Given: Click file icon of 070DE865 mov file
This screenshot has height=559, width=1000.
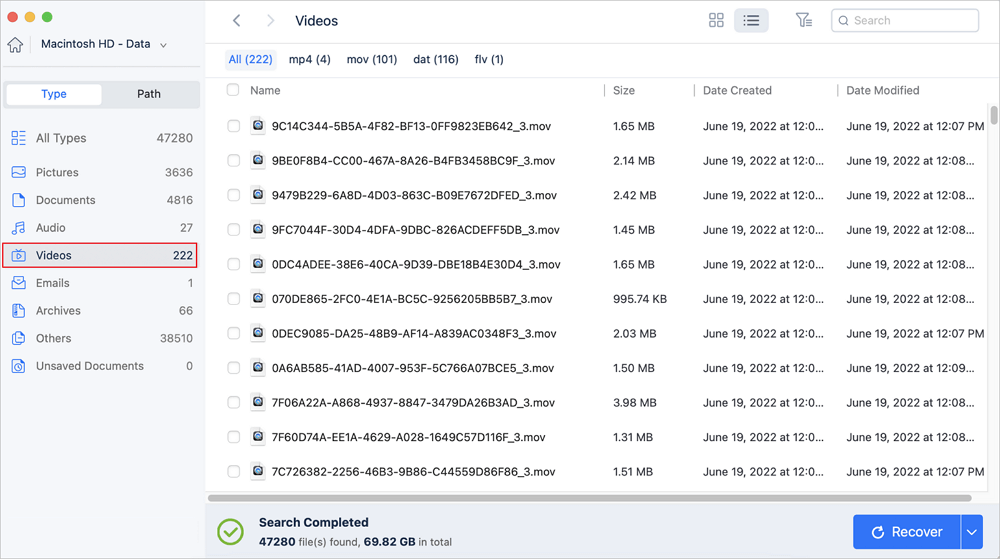Looking at the screenshot, I should [x=258, y=298].
